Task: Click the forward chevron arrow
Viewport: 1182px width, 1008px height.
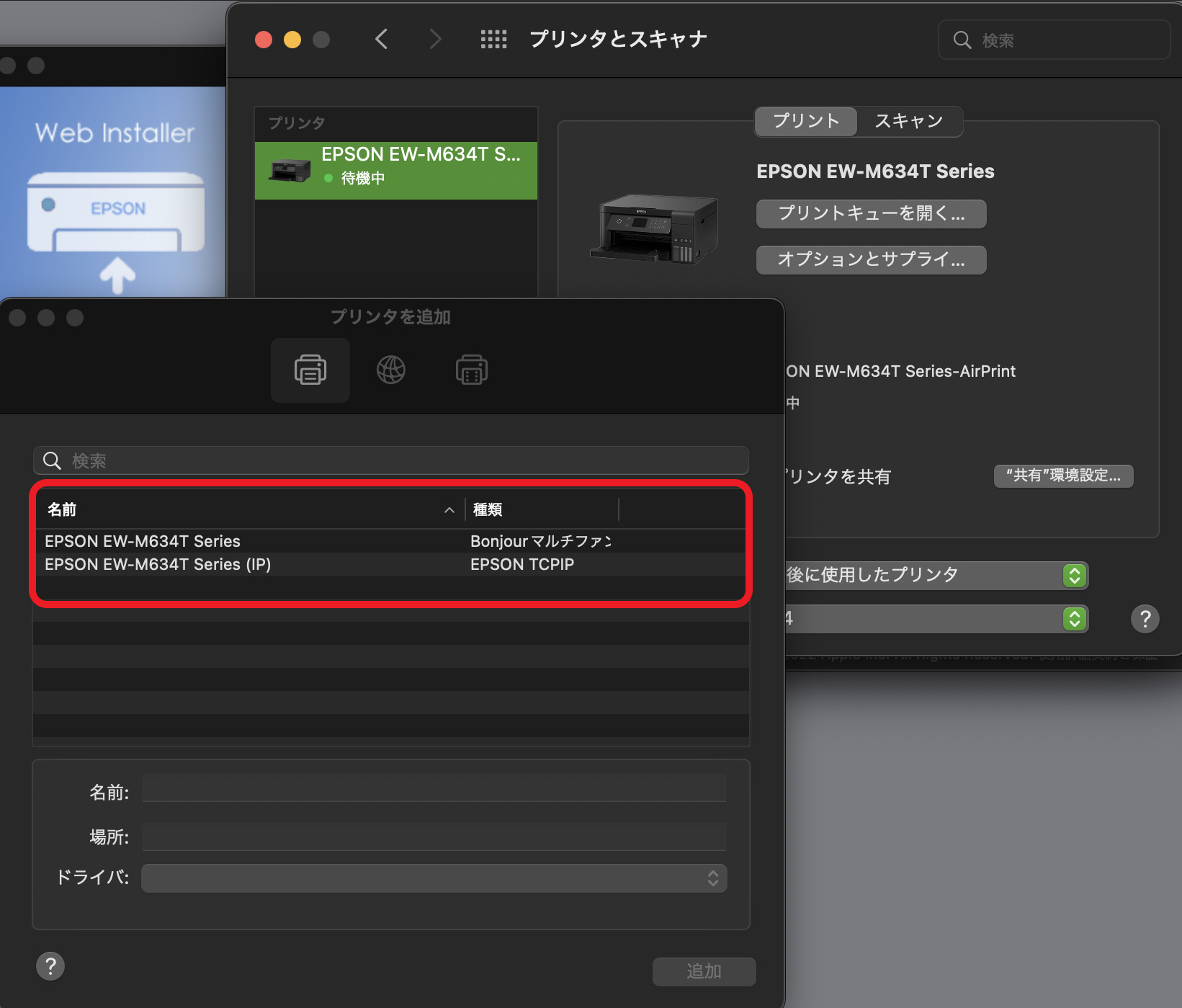Action: click(435, 40)
